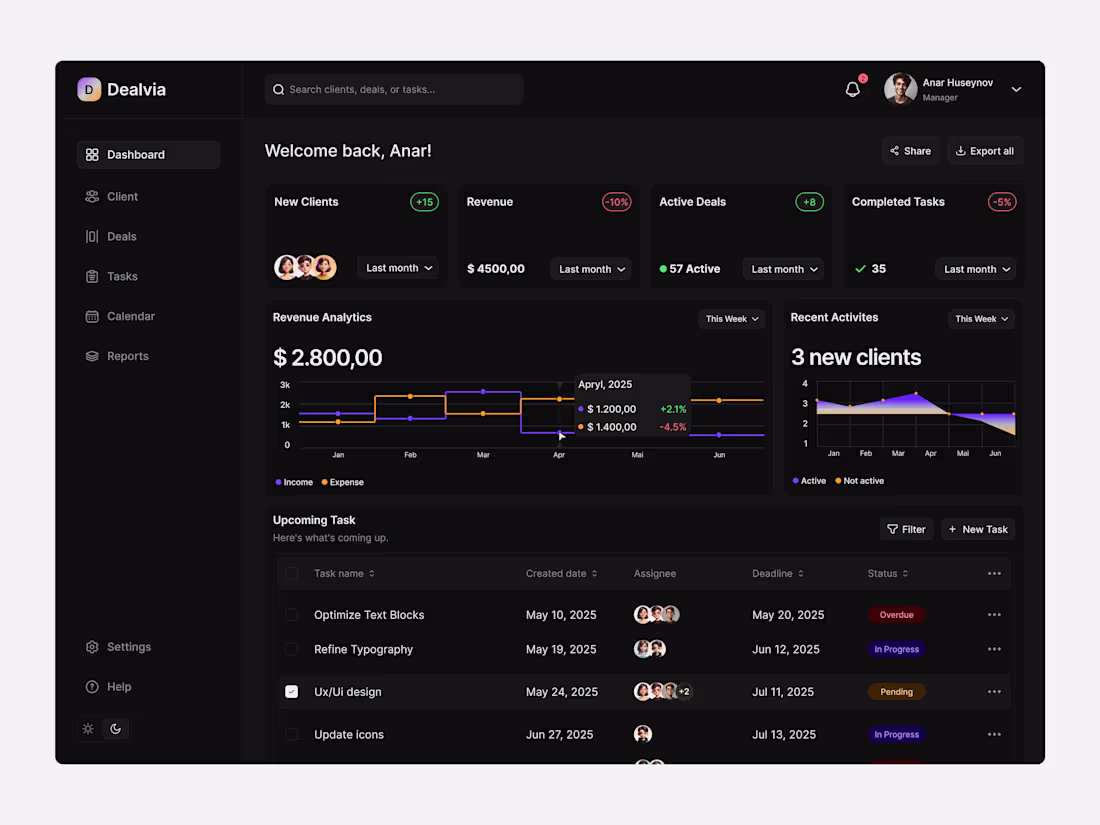Open the Tasks section via its sidebar icon
1100x825 pixels.
[x=92, y=276]
